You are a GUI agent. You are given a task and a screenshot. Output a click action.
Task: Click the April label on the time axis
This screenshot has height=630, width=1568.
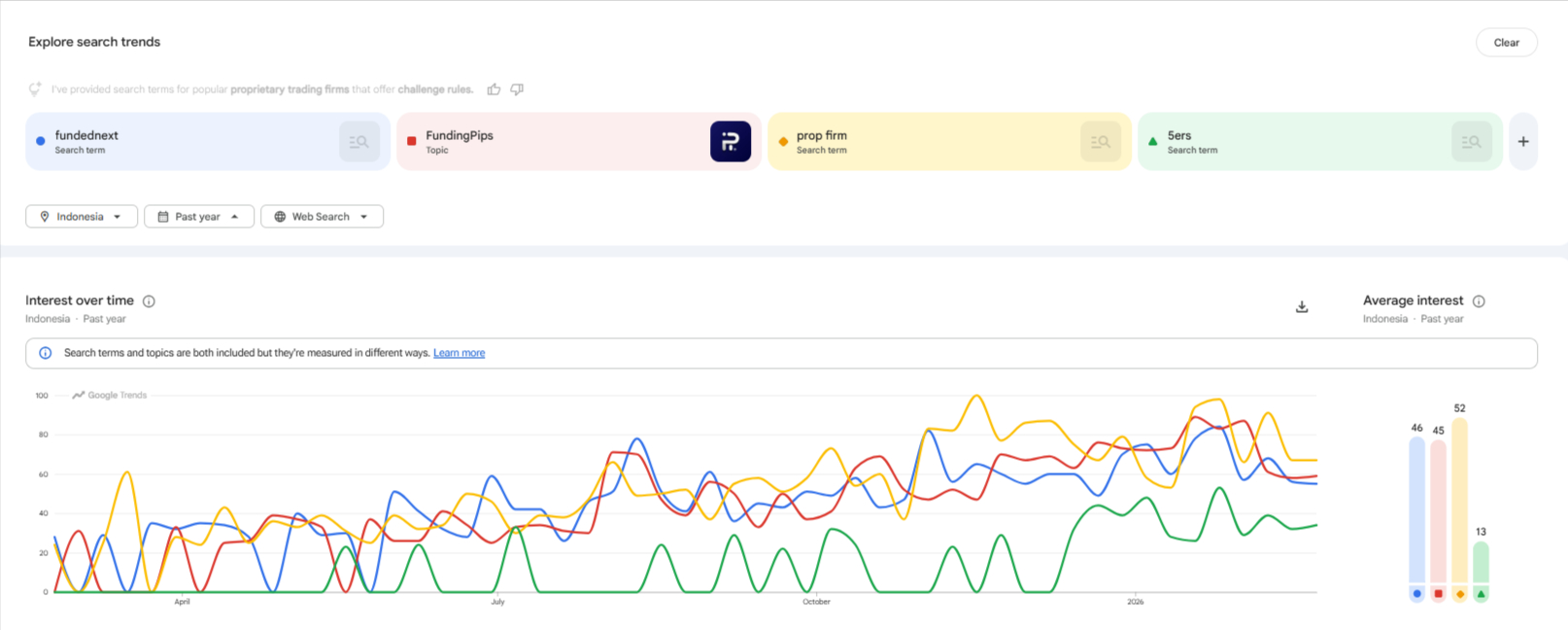tap(182, 602)
